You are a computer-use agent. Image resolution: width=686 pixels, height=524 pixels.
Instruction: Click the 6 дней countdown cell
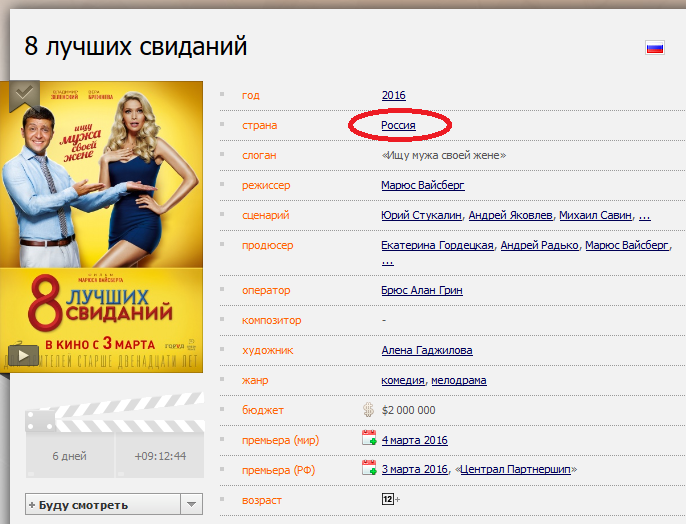[x=70, y=456]
